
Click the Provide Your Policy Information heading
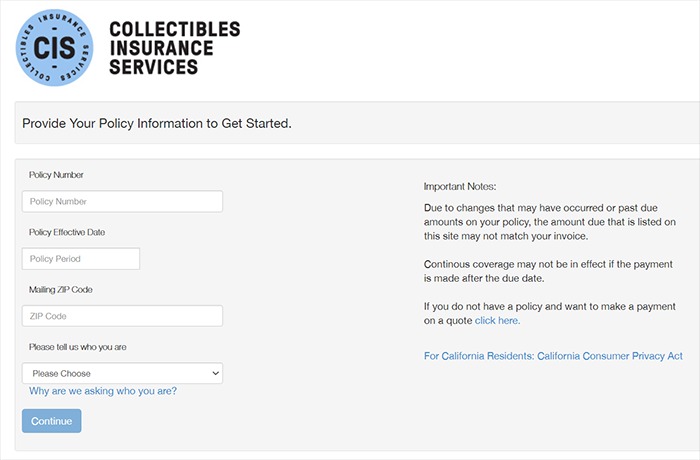click(x=157, y=123)
